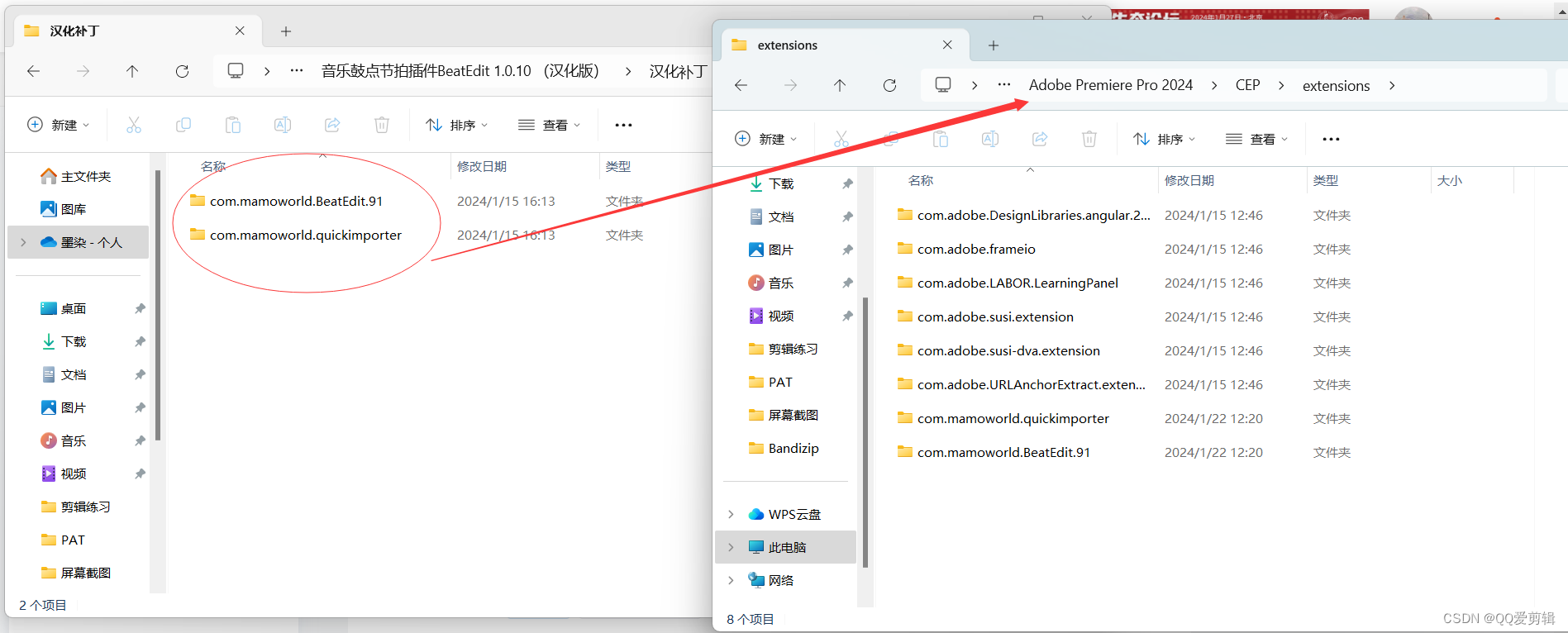
Task: Click Forward arrow in 汉化补丁 window
Action: [x=83, y=71]
